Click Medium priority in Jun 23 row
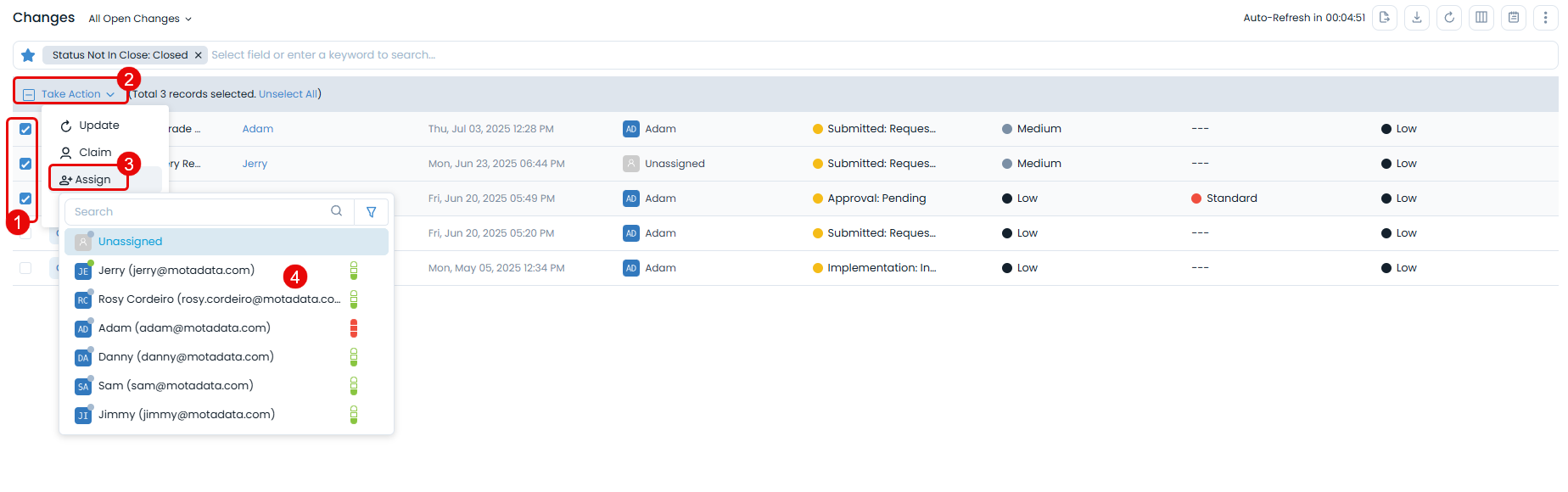This screenshot has width=1568, height=492. [1032, 164]
